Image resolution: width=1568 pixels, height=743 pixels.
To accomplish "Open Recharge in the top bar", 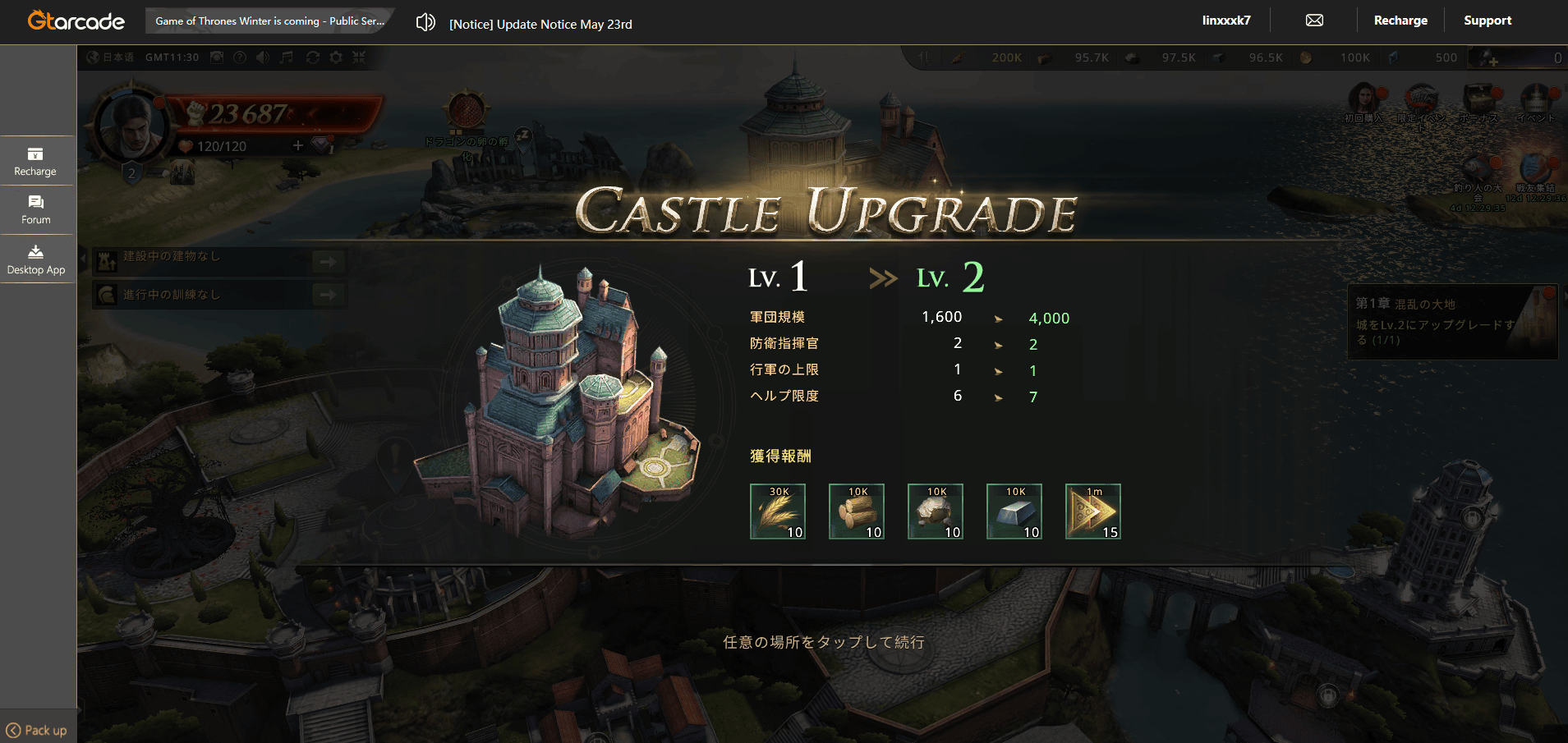I will pos(1400,21).
